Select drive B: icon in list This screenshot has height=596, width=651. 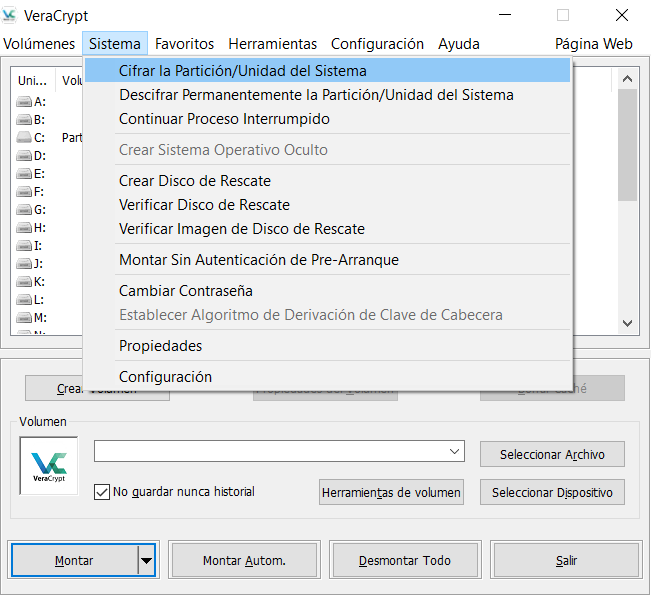point(24,120)
